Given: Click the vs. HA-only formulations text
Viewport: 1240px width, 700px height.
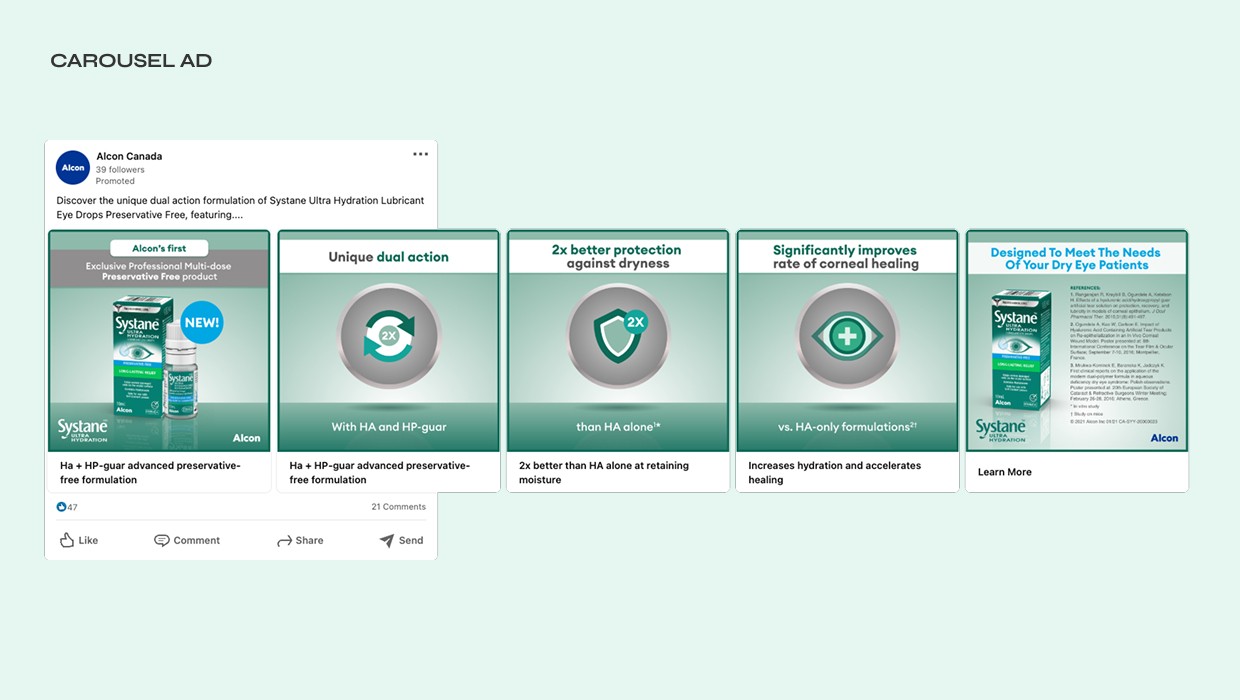Looking at the screenshot, I should 848,427.
